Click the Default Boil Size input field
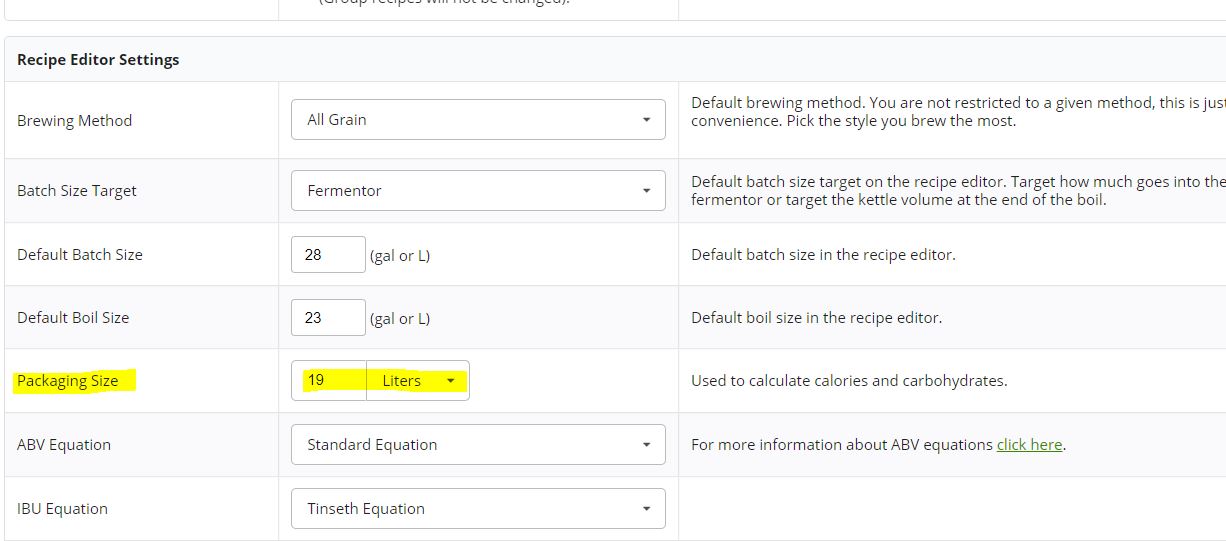The height and width of the screenshot is (541, 1226). [x=328, y=318]
